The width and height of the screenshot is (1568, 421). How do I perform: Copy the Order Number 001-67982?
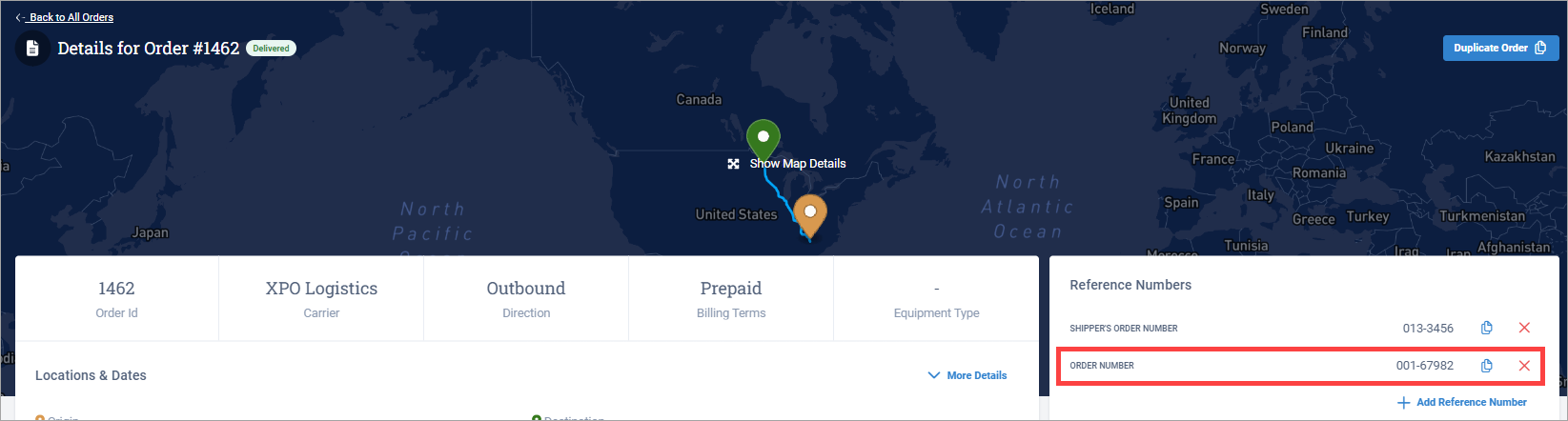[x=1486, y=366]
